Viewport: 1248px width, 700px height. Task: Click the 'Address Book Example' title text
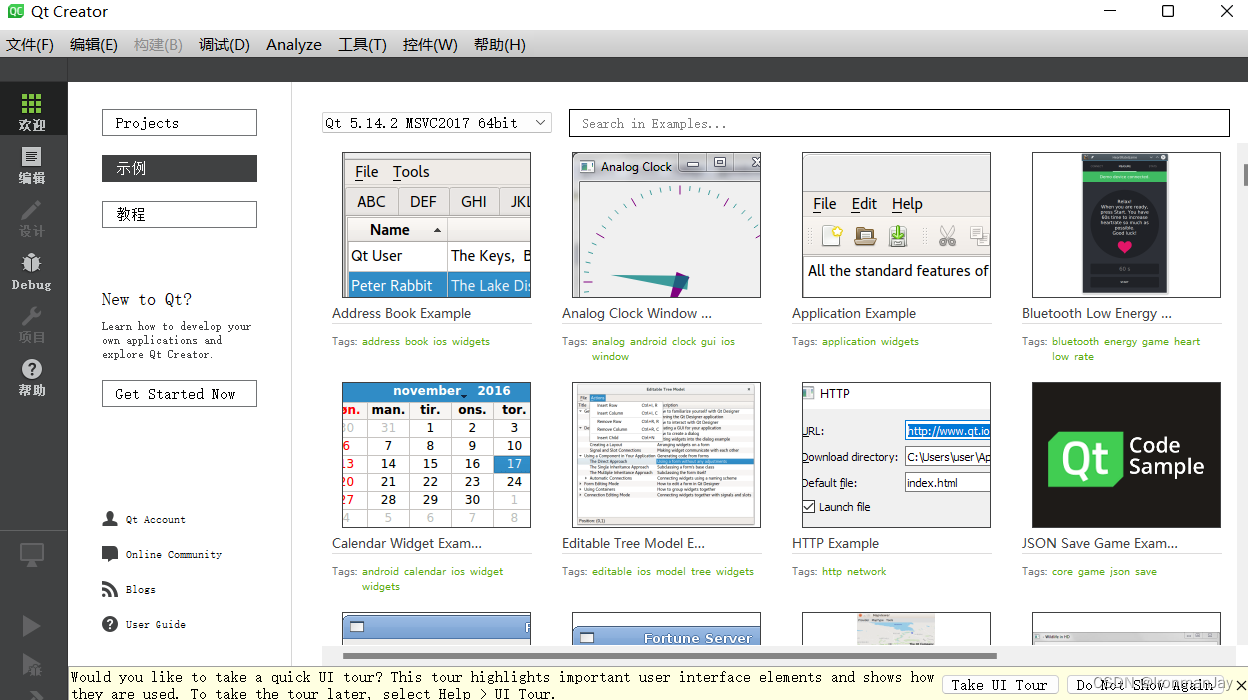401,313
